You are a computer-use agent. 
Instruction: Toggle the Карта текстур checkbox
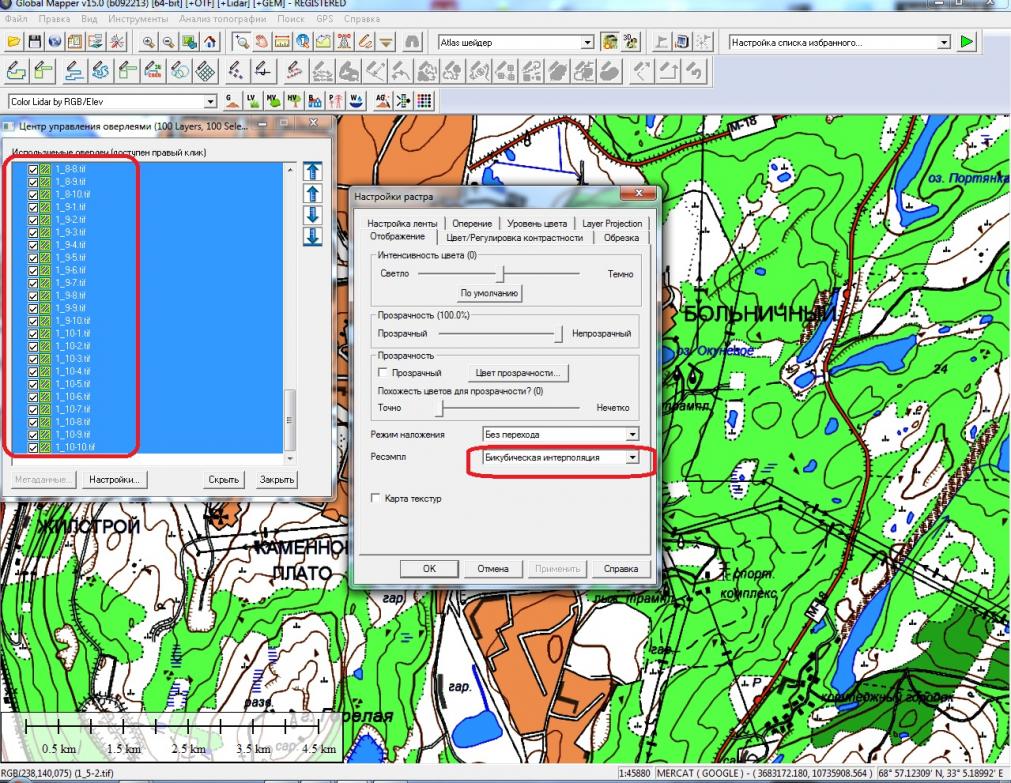point(376,498)
